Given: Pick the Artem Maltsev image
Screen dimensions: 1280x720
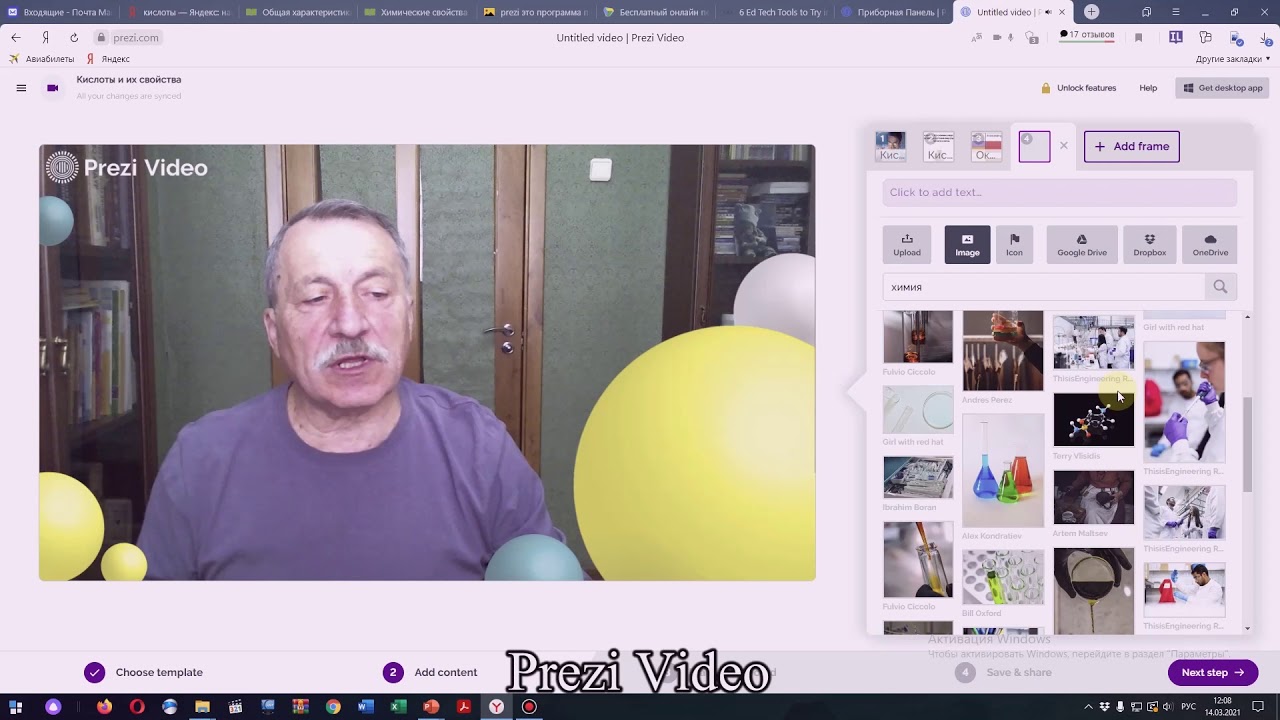Looking at the screenshot, I should 1093,497.
